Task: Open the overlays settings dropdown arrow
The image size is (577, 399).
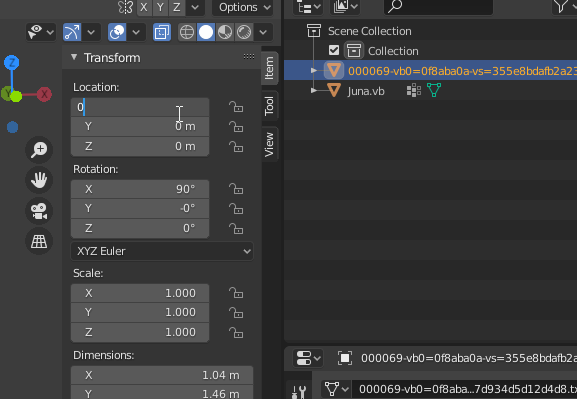Action: (136, 32)
